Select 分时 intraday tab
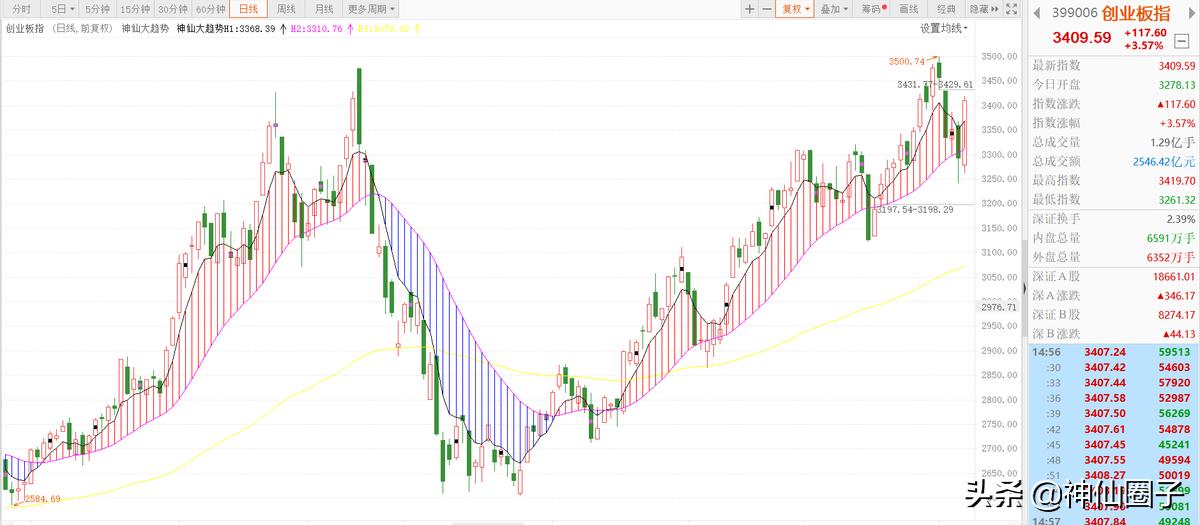Screen dimensions: 1200x525 [x=22, y=9]
